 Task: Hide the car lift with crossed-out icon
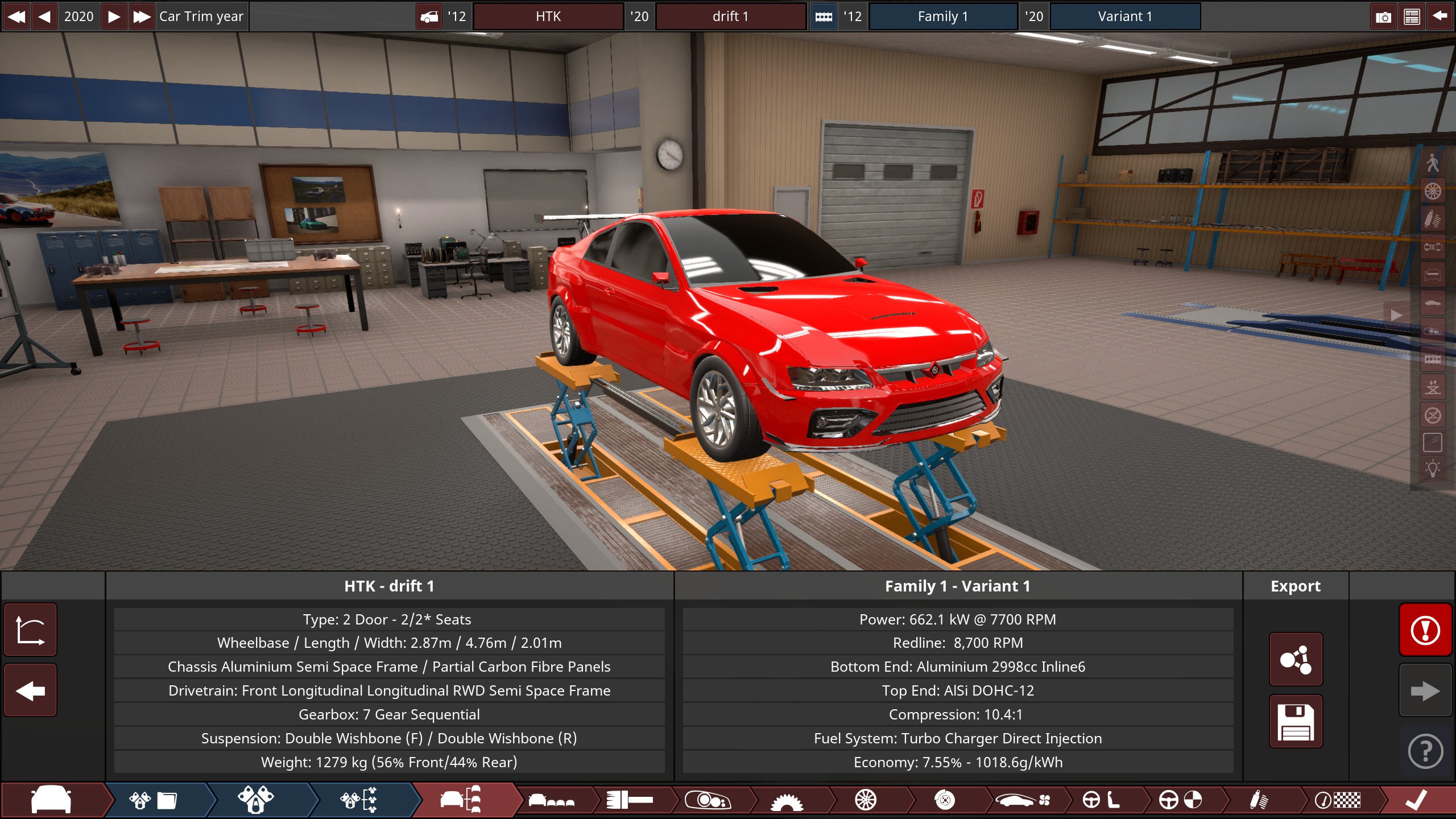[x=1433, y=415]
